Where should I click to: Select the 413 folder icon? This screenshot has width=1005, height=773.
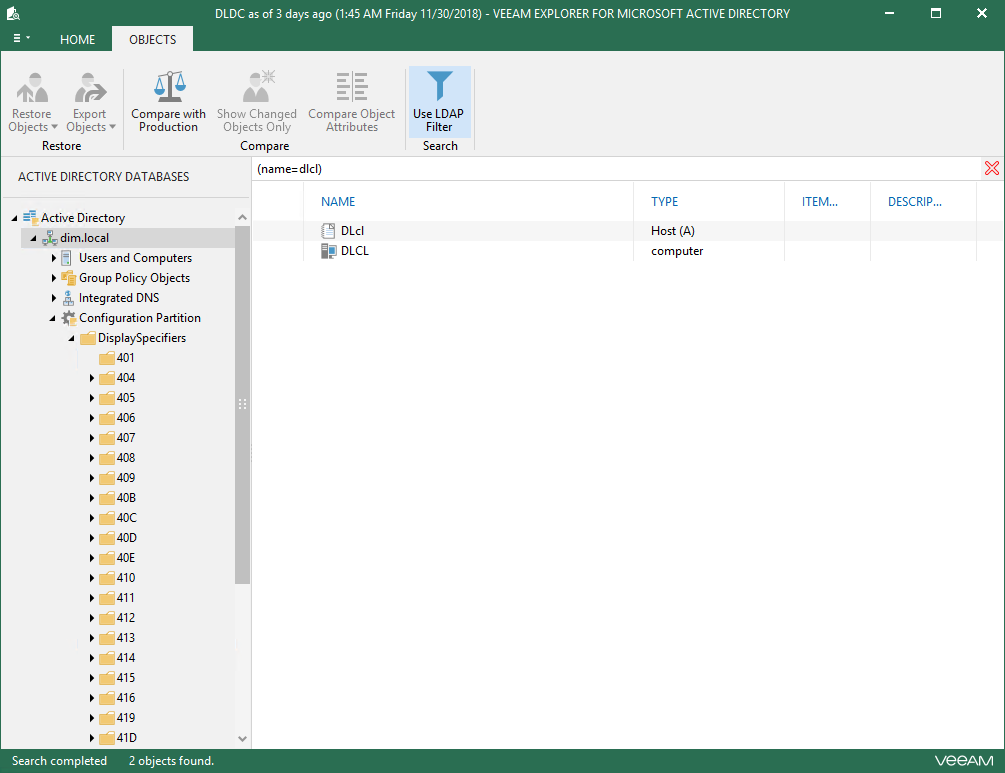(107, 638)
